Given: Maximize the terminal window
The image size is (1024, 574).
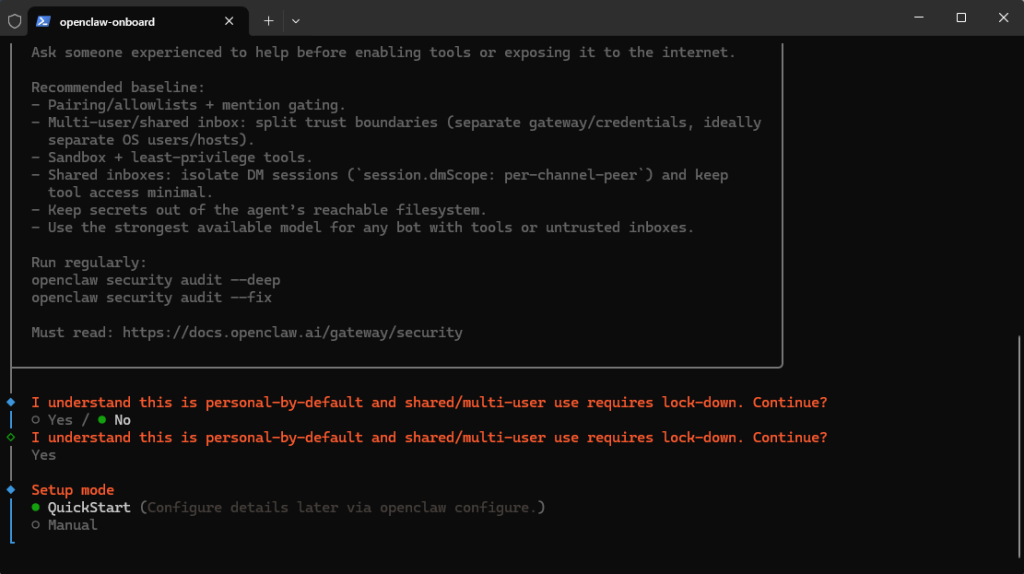Looking at the screenshot, I should (961, 18).
